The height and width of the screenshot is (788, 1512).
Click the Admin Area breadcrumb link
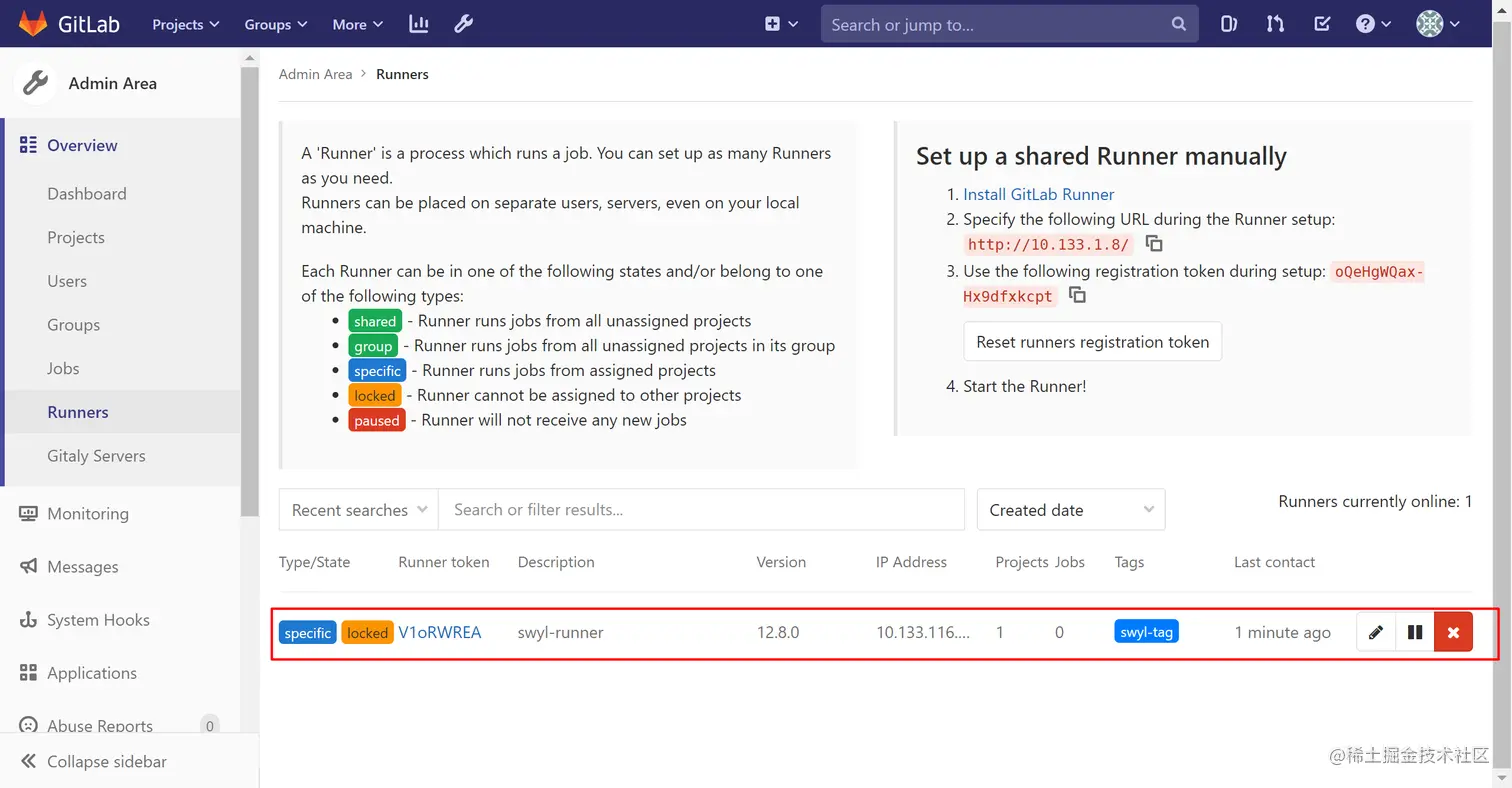click(x=315, y=74)
